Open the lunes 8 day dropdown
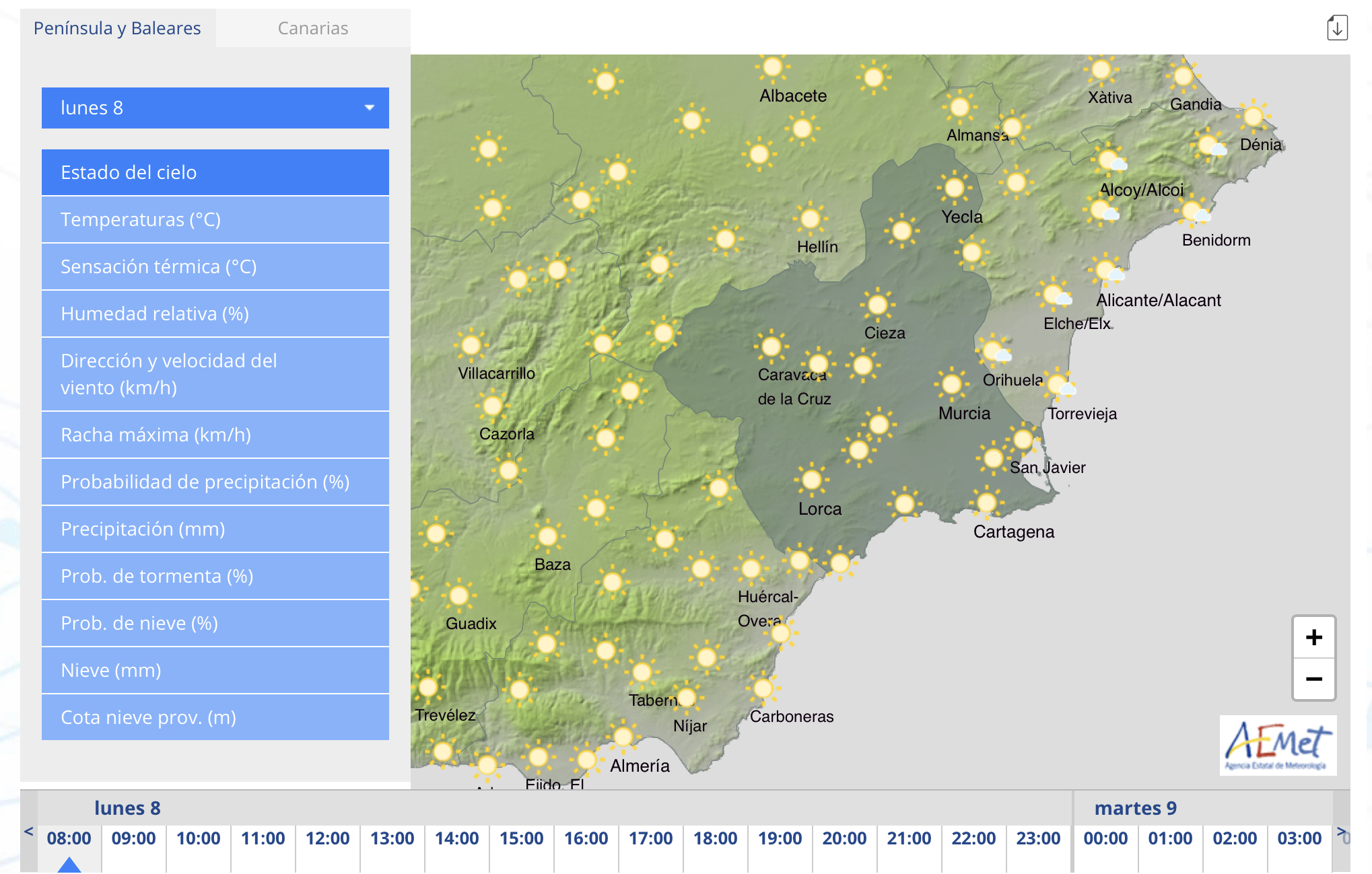Screen dimensions: 1372x874 click(215, 108)
